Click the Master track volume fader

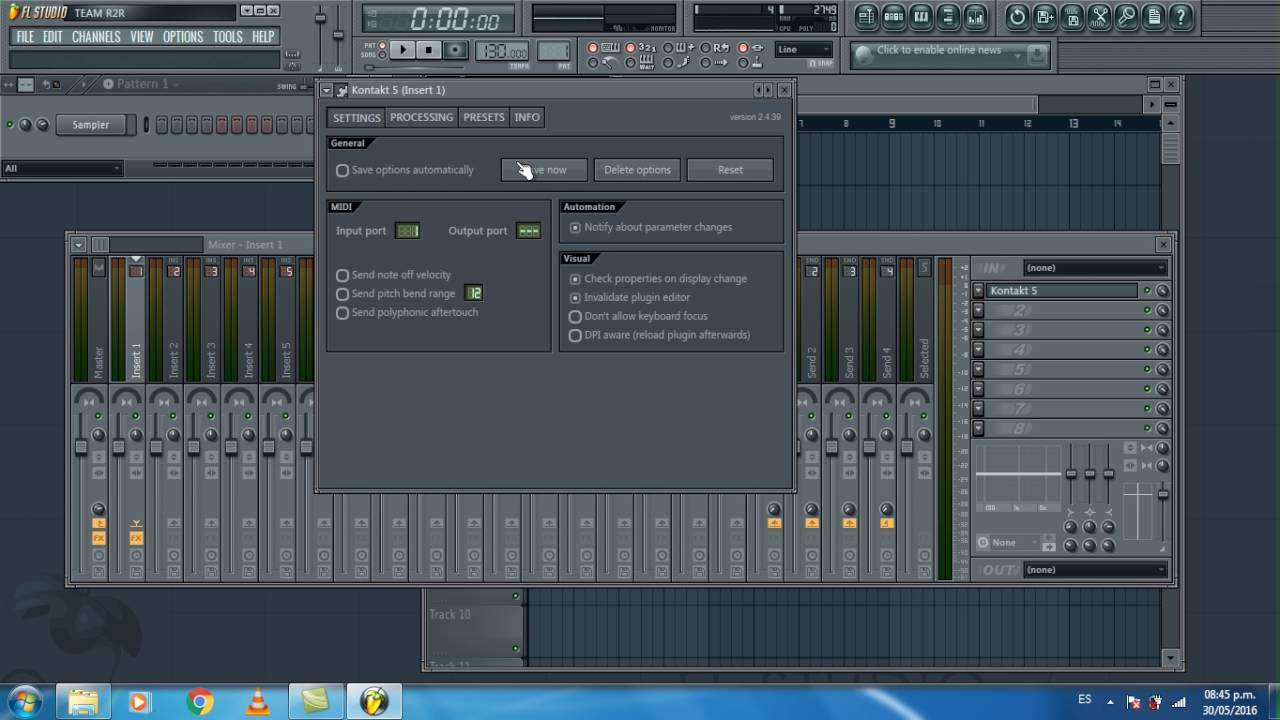(x=81, y=447)
